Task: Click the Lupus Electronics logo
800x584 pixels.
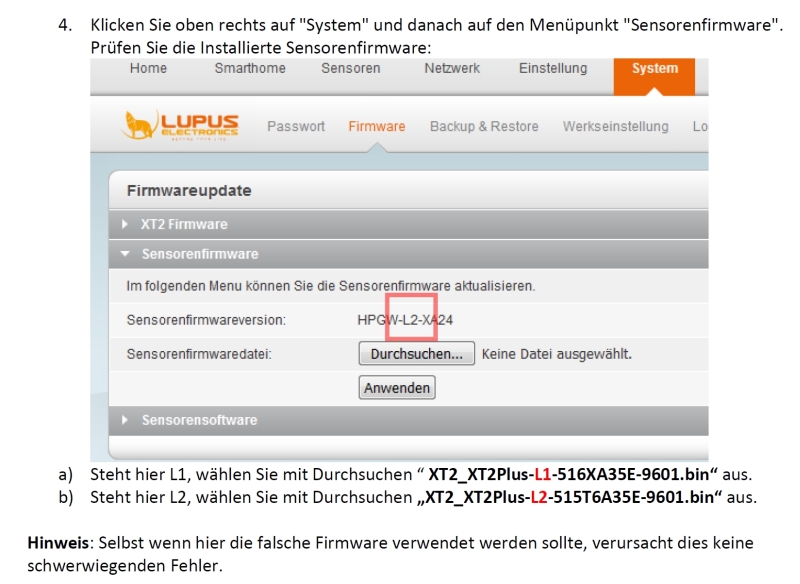Action: tap(181, 126)
